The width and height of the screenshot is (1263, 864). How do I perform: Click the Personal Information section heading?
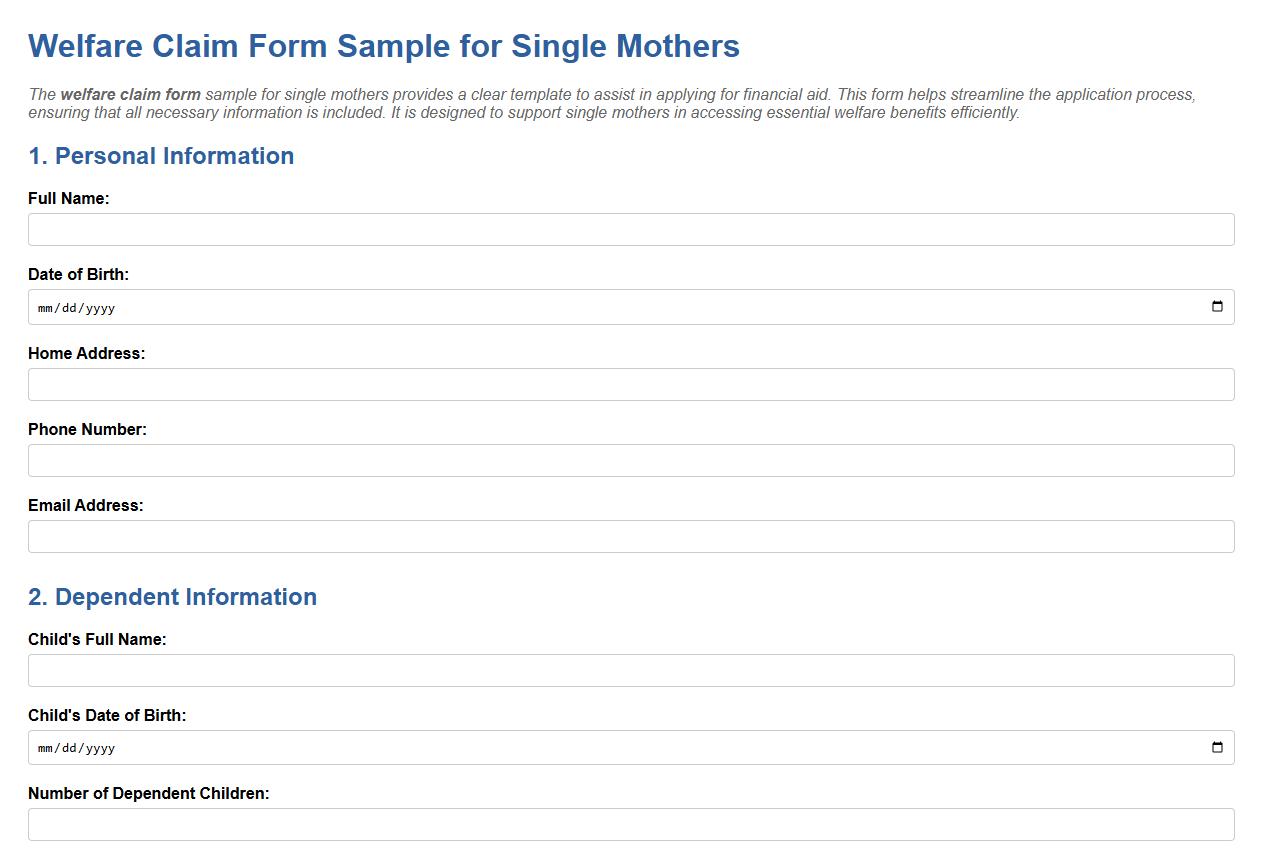pos(161,156)
